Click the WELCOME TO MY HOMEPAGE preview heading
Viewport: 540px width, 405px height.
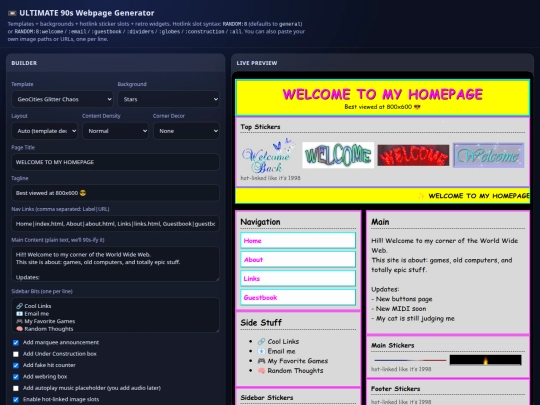pyautogui.click(x=383, y=94)
